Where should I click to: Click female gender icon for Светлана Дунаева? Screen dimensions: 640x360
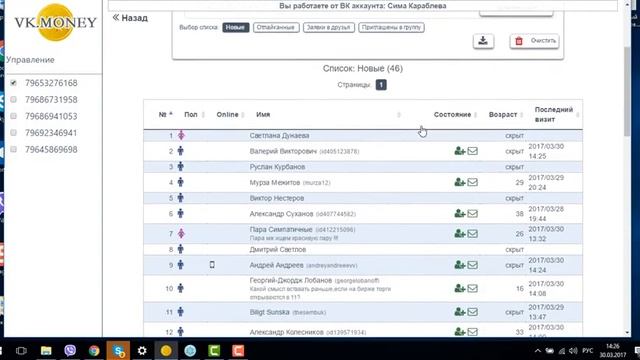click(181, 136)
